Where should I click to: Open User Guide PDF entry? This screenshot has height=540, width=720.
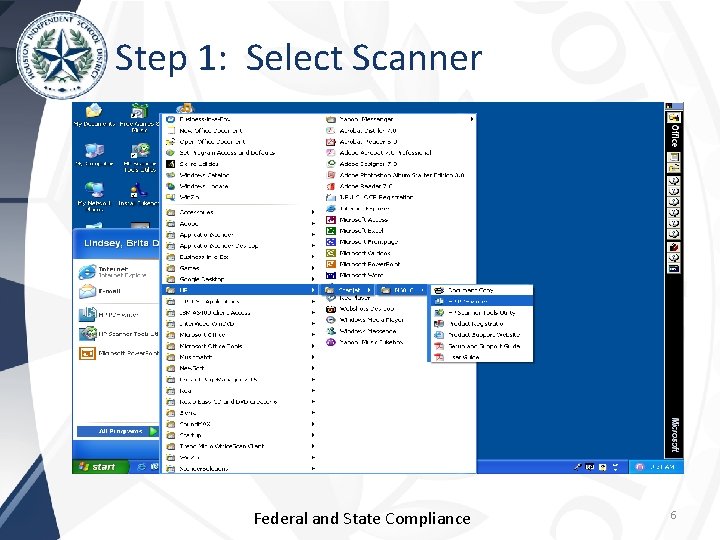(481, 357)
